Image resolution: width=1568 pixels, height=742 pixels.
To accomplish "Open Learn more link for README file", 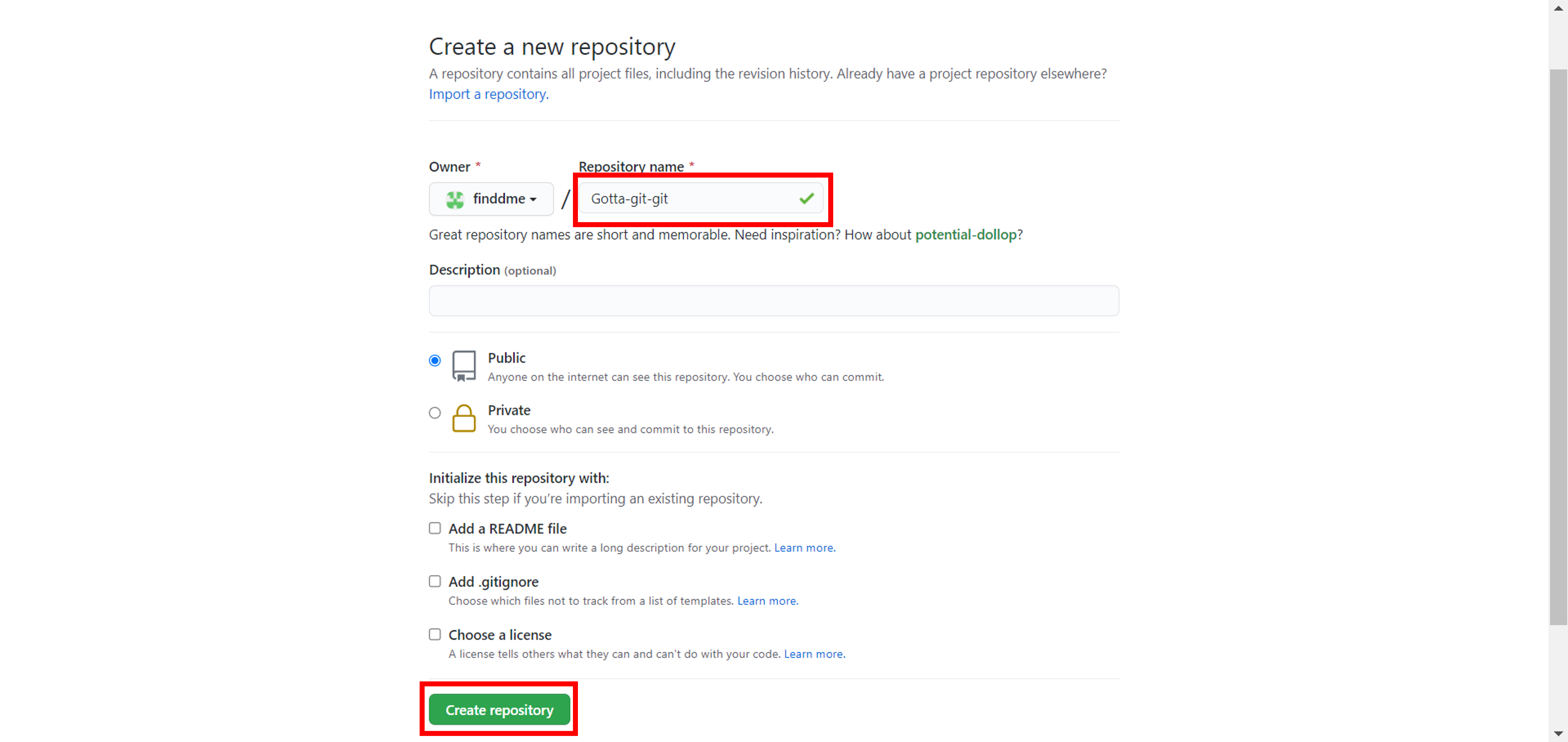I will click(805, 547).
